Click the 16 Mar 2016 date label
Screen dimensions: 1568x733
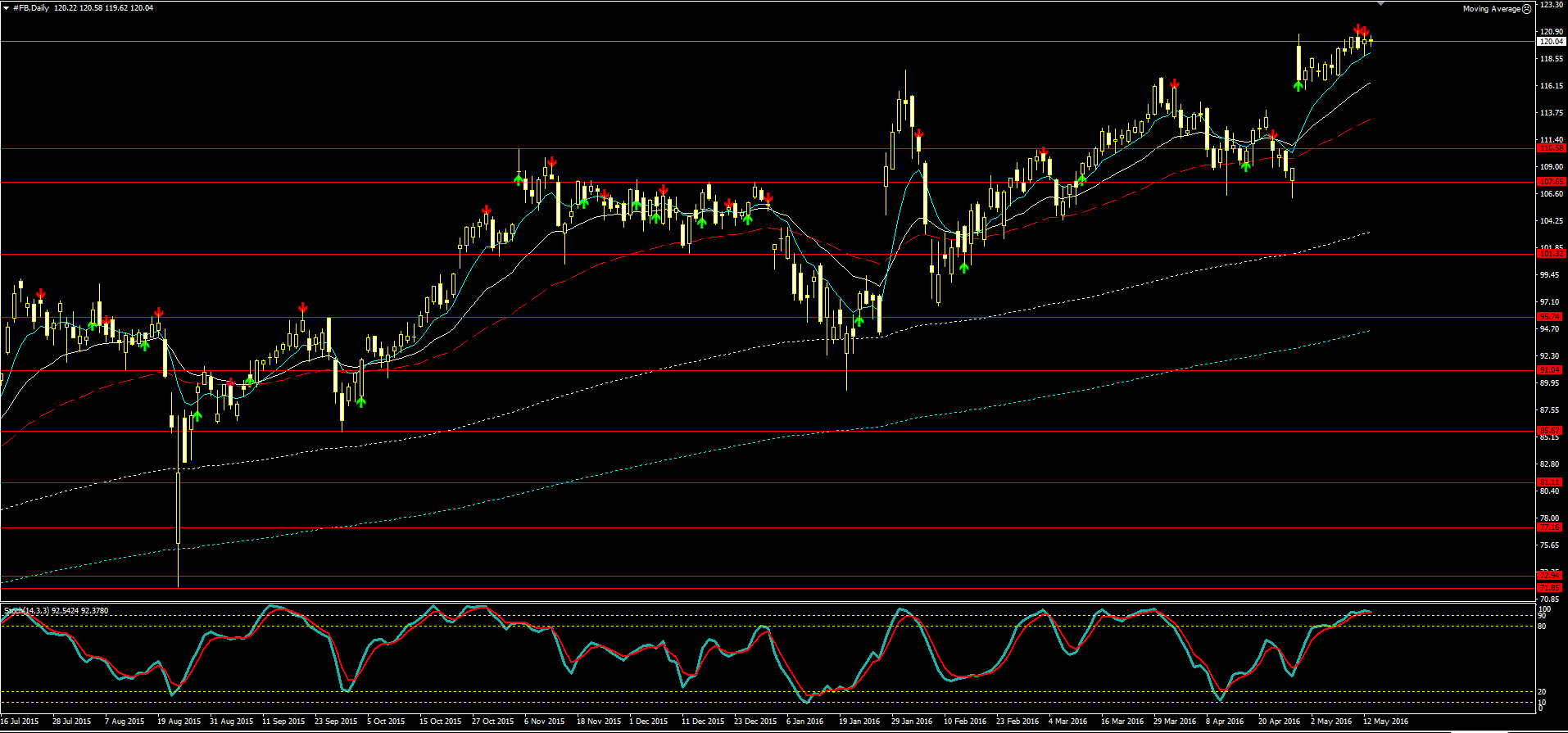[x=1122, y=722]
